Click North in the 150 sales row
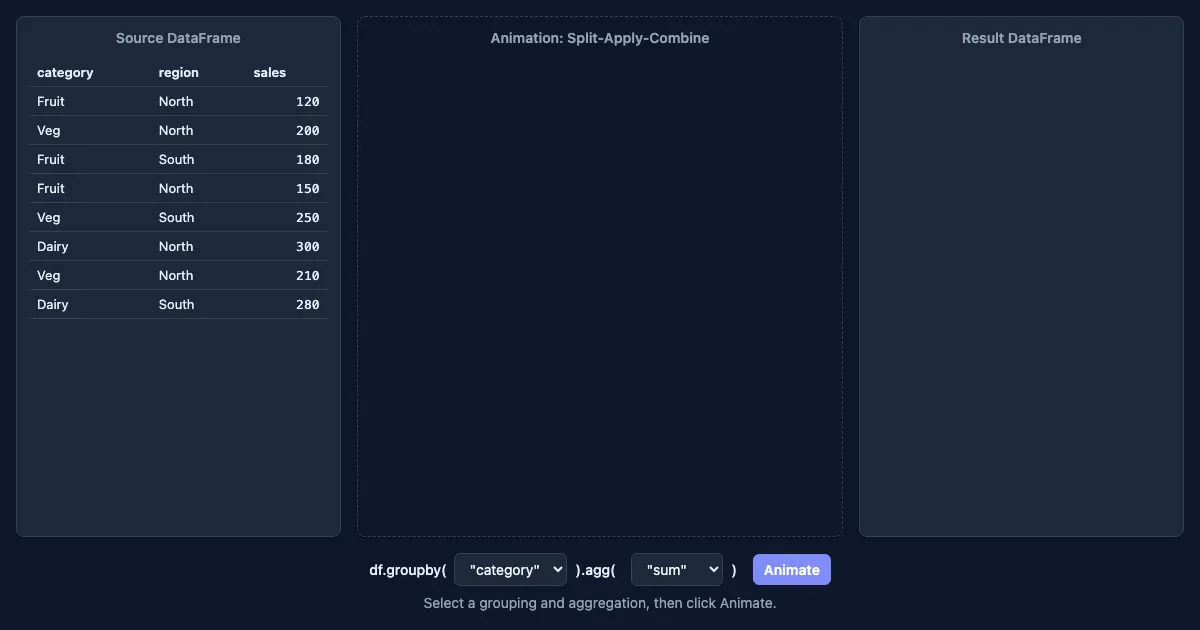The width and height of the screenshot is (1200, 630). pyautogui.click(x=176, y=189)
